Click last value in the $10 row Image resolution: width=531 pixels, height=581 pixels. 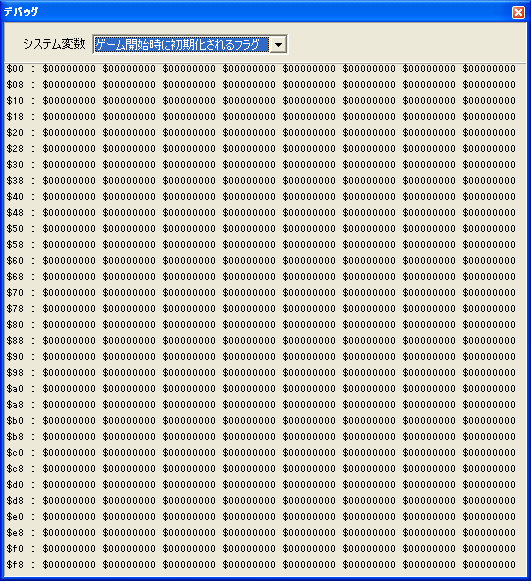pos(489,101)
